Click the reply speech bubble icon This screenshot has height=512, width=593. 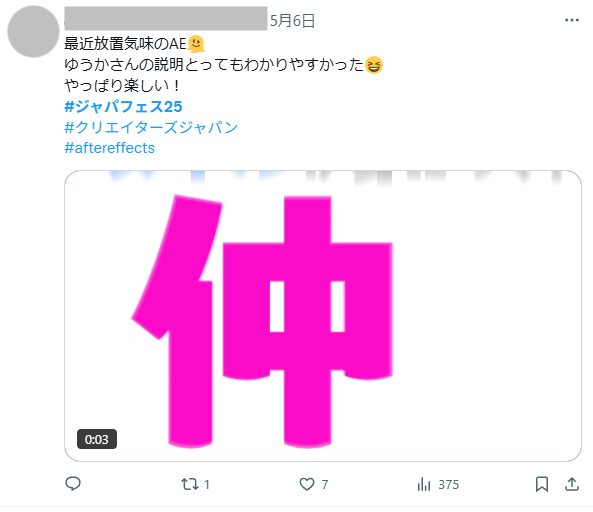(73, 484)
